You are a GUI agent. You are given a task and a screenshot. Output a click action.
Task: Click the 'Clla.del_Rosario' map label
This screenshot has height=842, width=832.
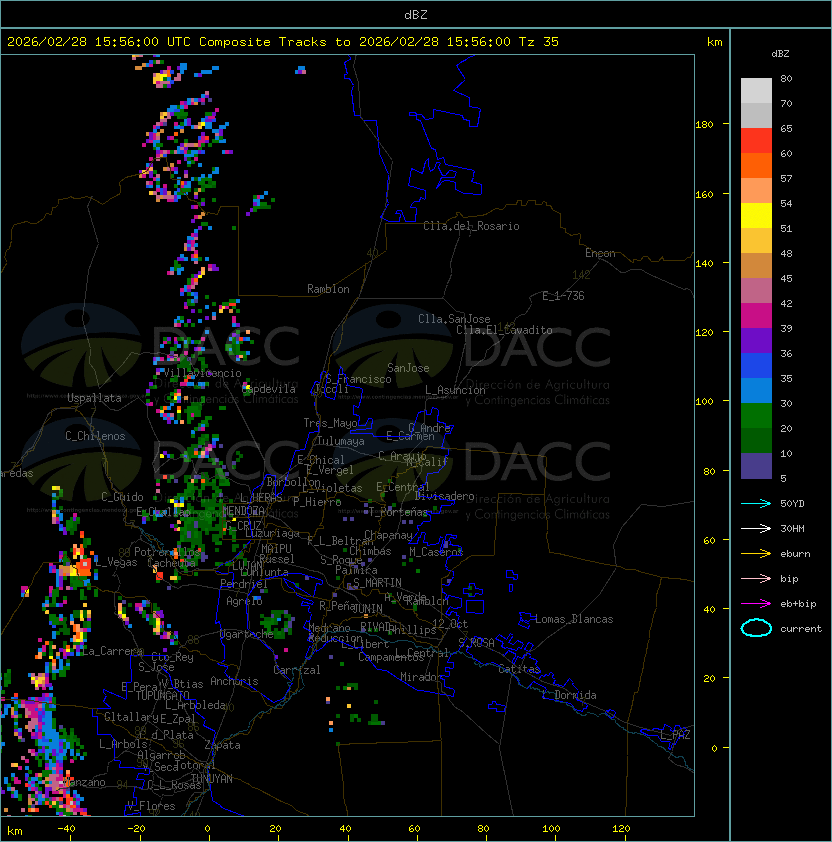click(x=471, y=226)
